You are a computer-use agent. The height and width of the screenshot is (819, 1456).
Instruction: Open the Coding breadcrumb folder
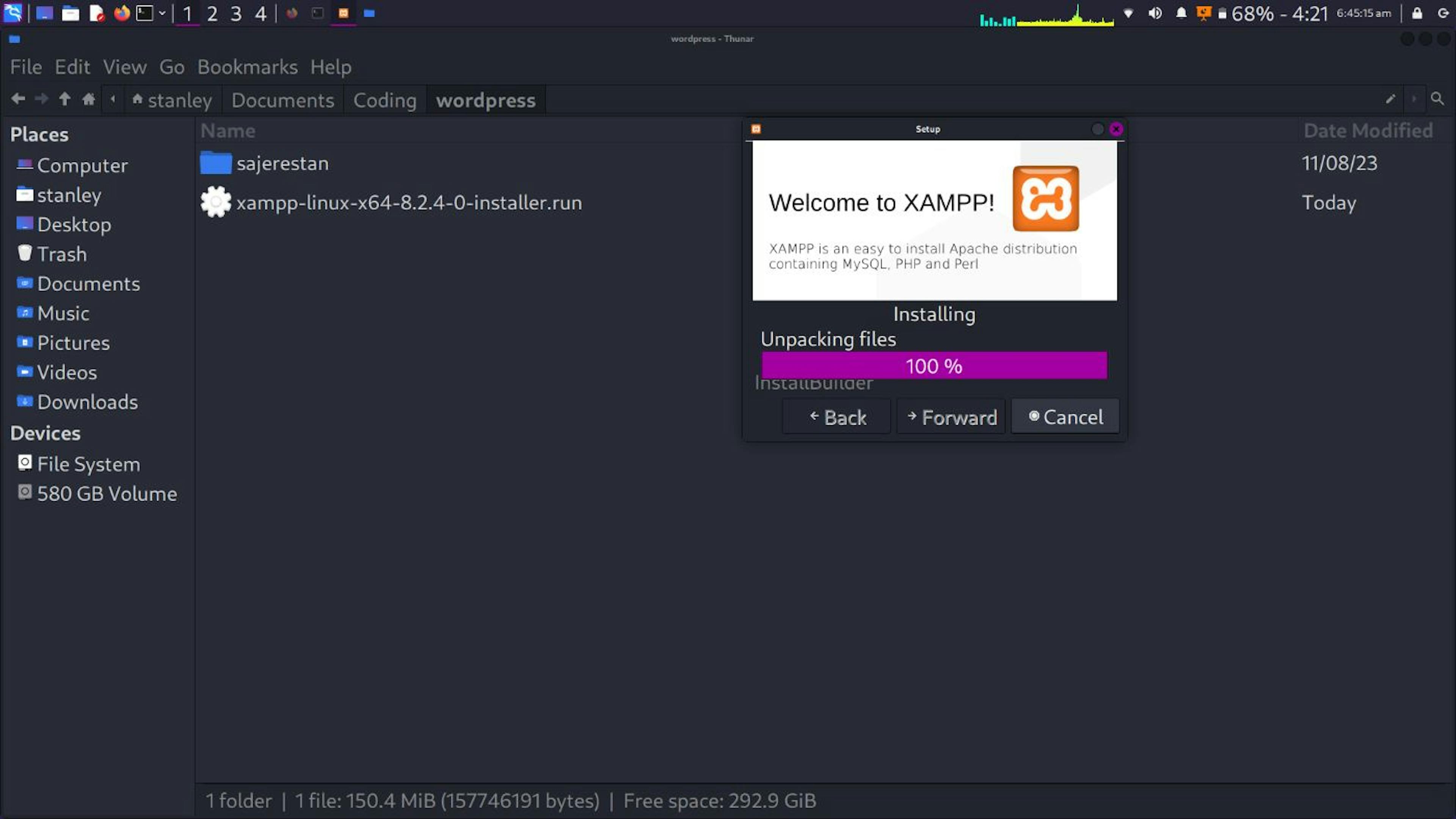pos(384,100)
